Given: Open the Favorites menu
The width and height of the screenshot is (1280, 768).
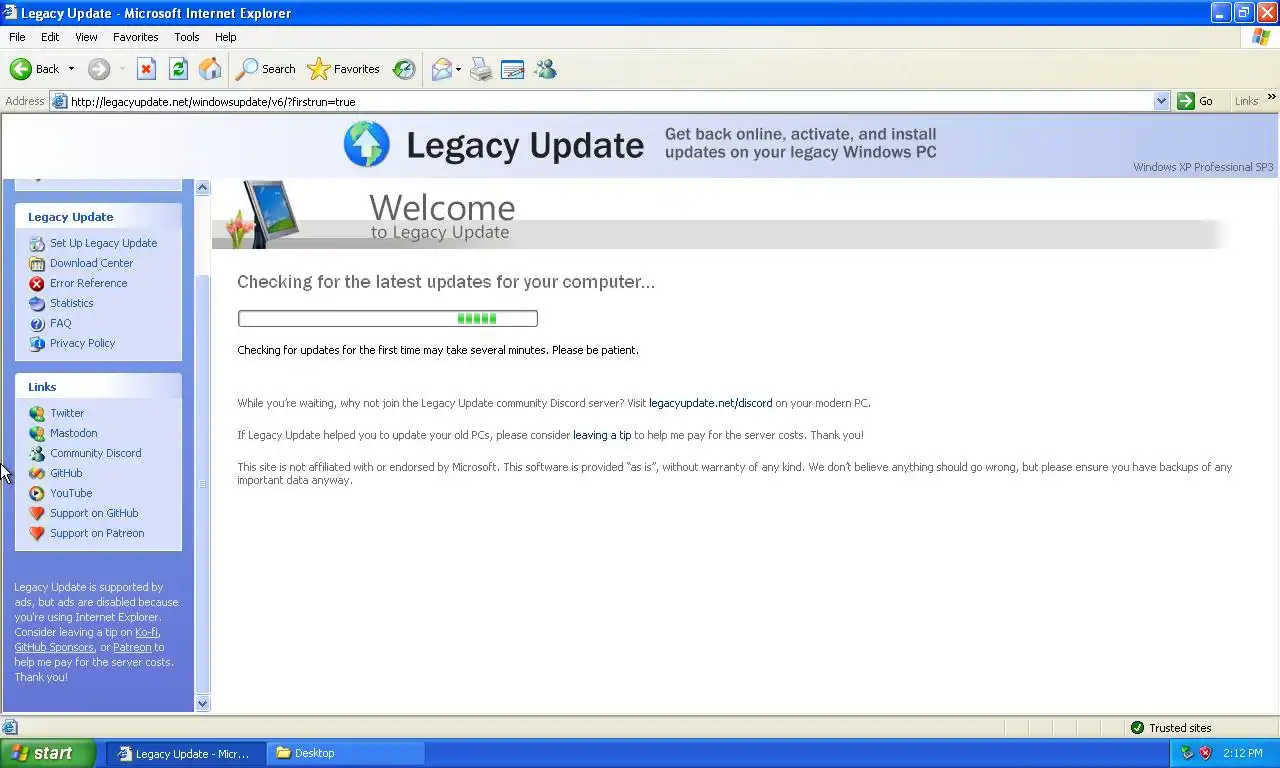Looking at the screenshot, I should pos(136,37).
